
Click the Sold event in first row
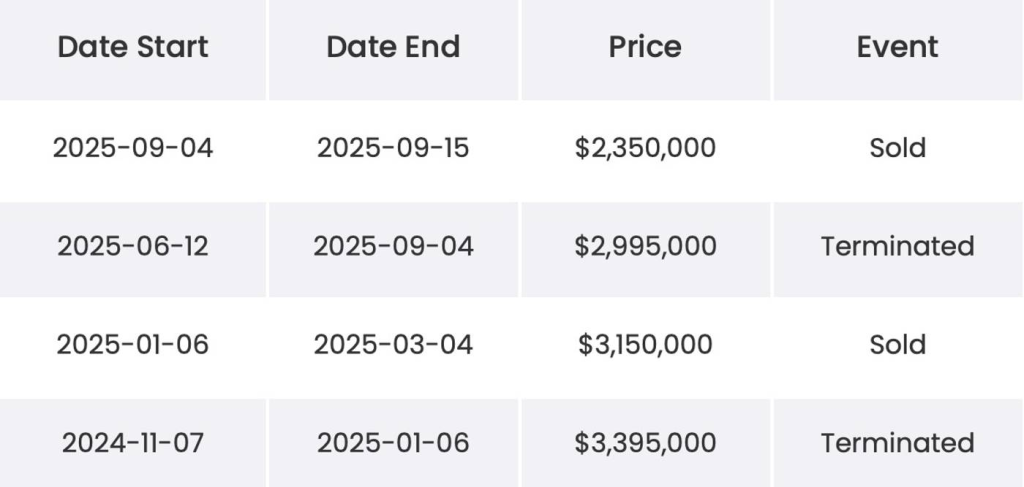[897, 148]
